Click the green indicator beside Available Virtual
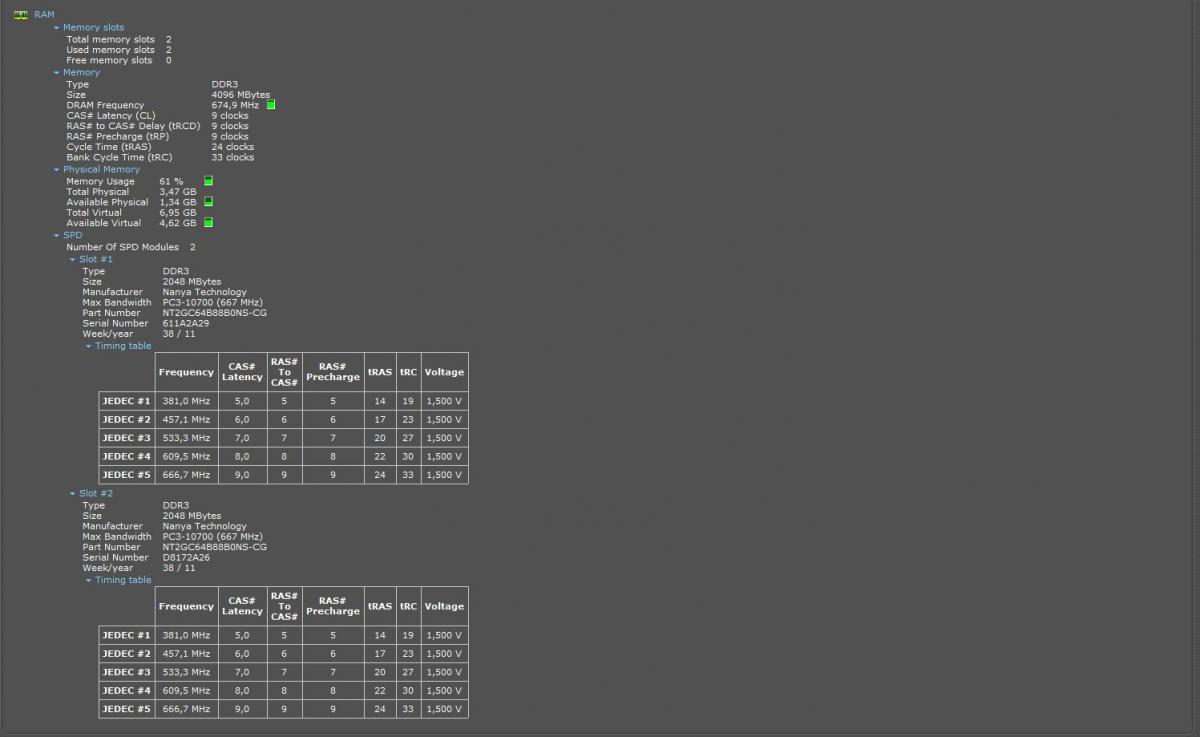Screen dimensions: 1200x737 (x=209, y=222)
